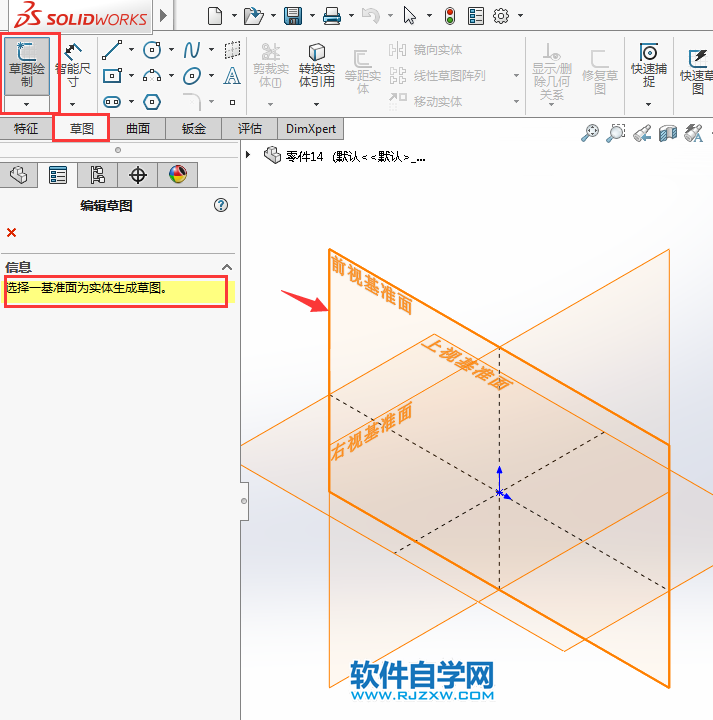Expand the Arc tool dropdown arrow

point(171,75)
